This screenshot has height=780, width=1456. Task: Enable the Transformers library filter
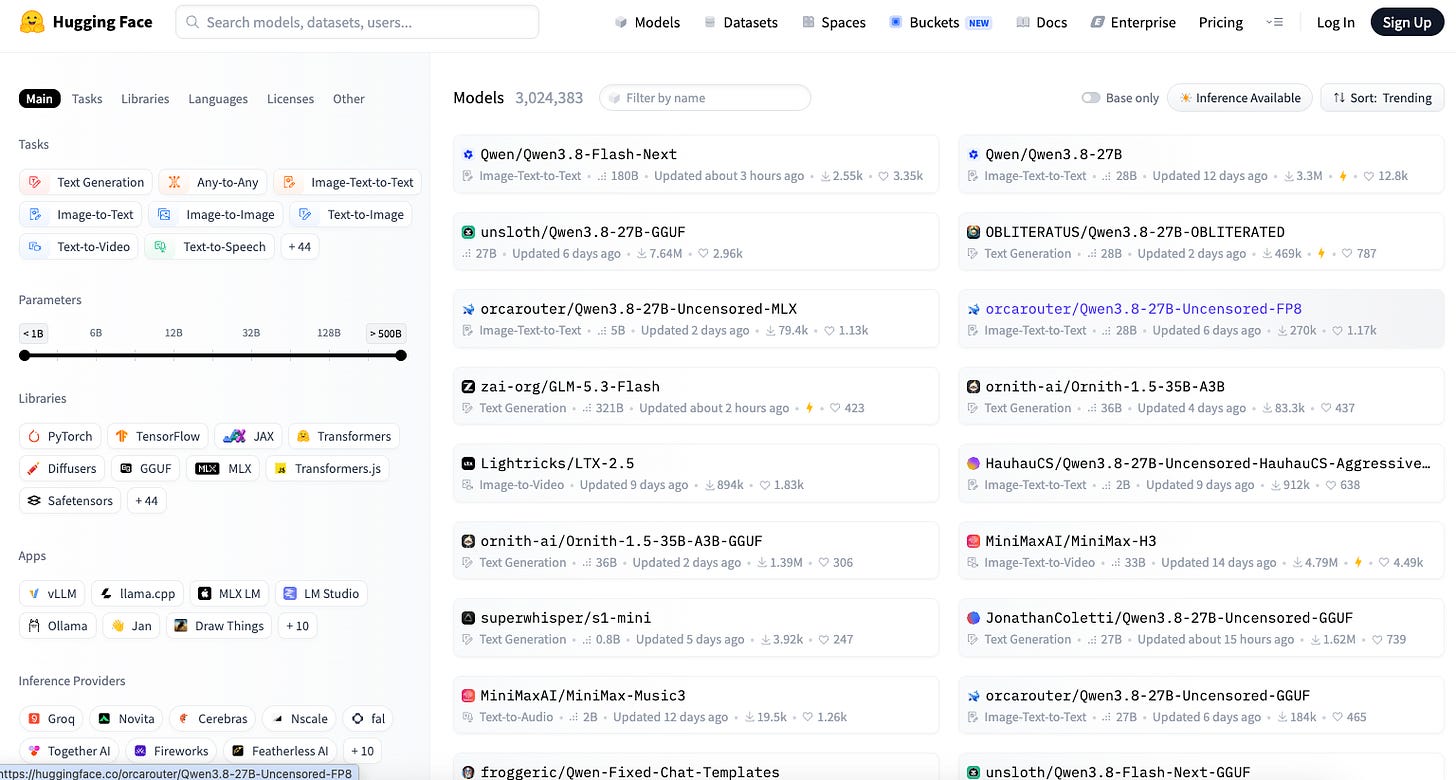click(344, 436)
